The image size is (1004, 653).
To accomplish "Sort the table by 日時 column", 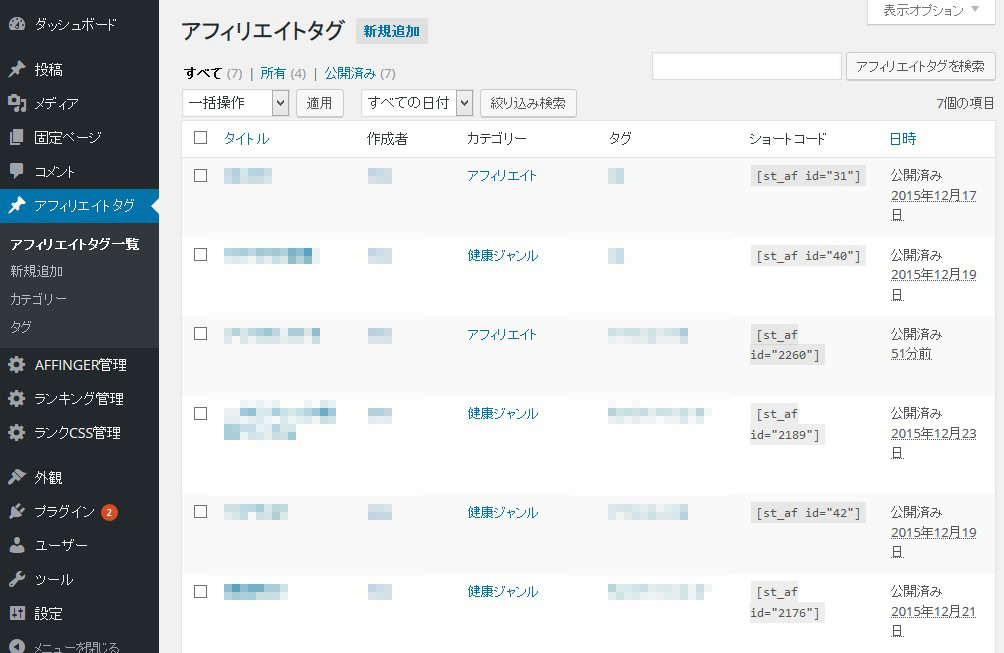I will pyautogui.click(x=903, y=139).
